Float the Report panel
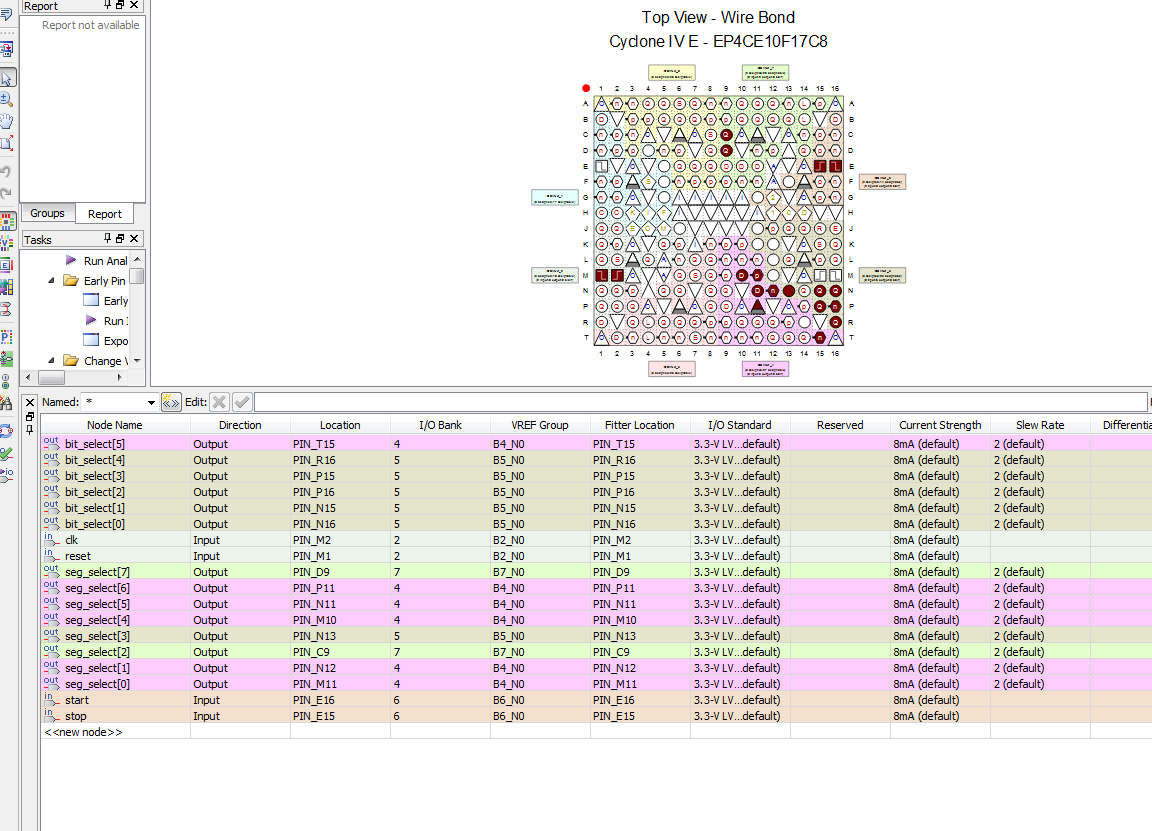 (120, 5)
